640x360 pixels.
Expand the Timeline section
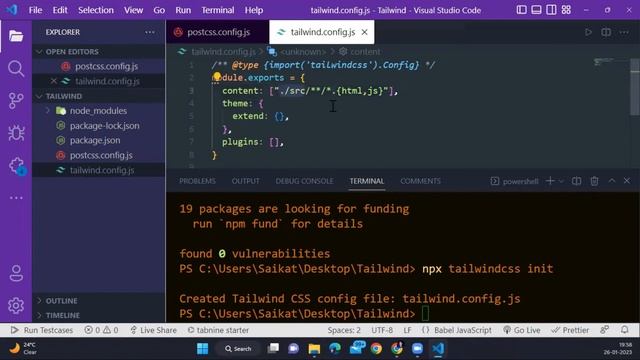99,315
